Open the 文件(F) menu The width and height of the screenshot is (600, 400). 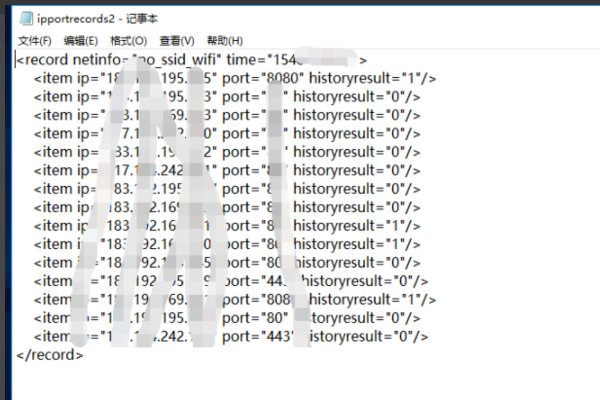click(35, 41)
